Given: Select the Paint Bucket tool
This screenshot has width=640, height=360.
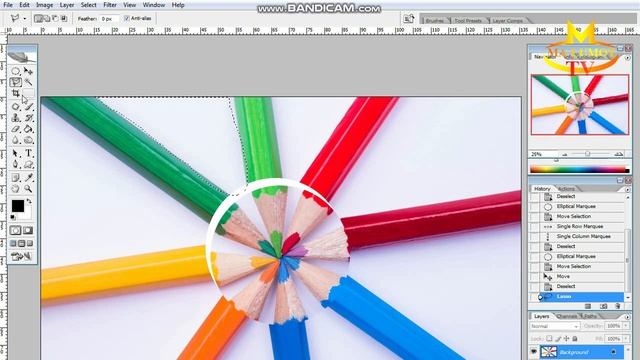Looking at the screenshot, I should [28, 129].
